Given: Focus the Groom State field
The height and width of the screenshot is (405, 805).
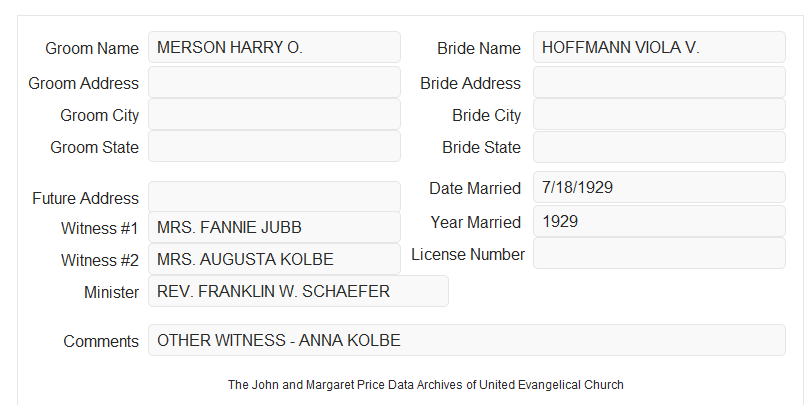Looking at the screenshot, I should 274,146.
